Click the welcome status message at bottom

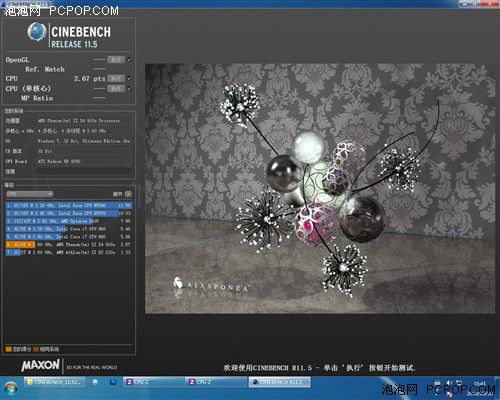[319, 368]
